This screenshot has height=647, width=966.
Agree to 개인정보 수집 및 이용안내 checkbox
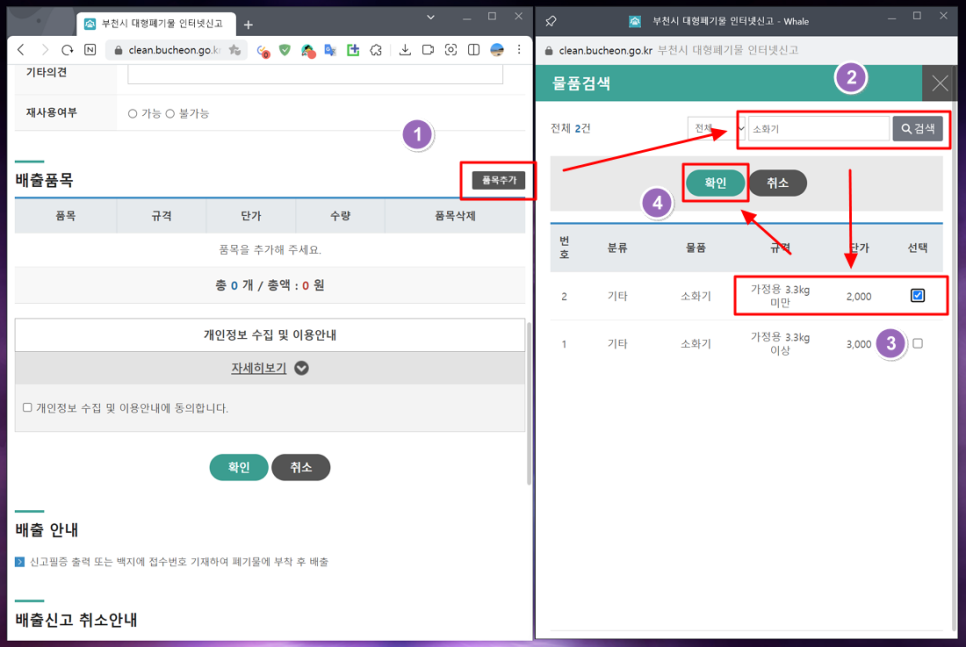pyautogui.click(x=27, y=407)
